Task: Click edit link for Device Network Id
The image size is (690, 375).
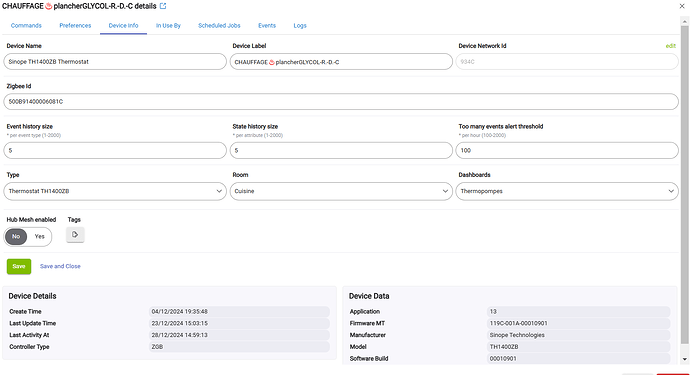Action: (x=671, y=46)
